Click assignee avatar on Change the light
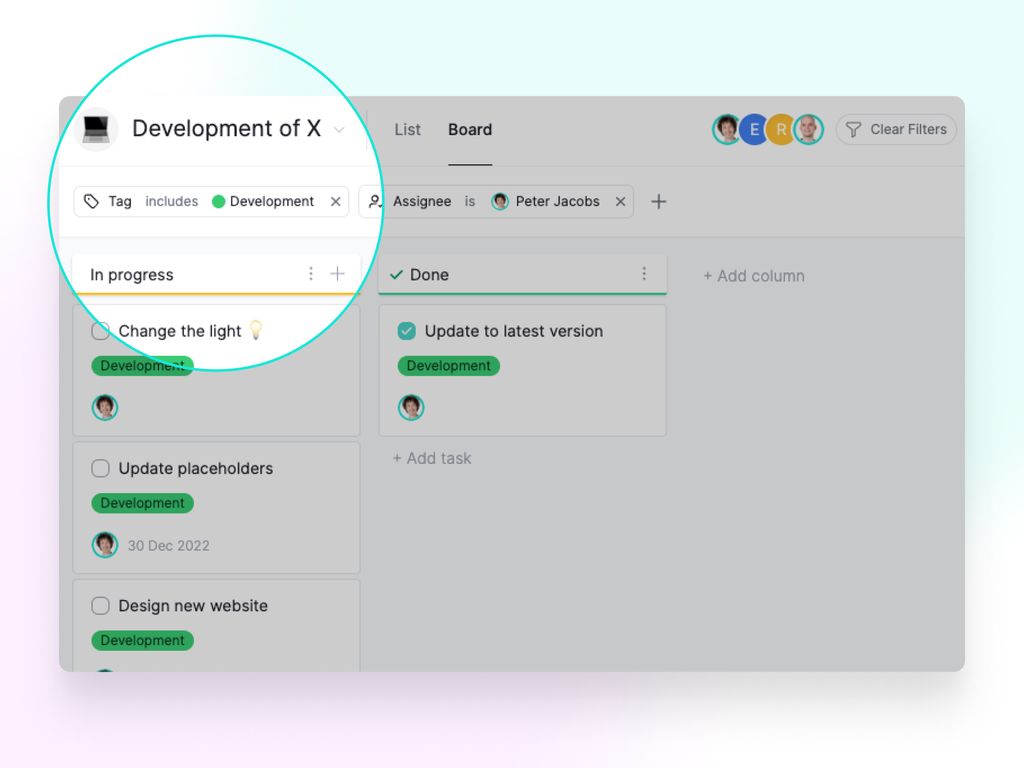Viewport: 1024px width, 768px height. pyautogui.click(x=105, y=408)
